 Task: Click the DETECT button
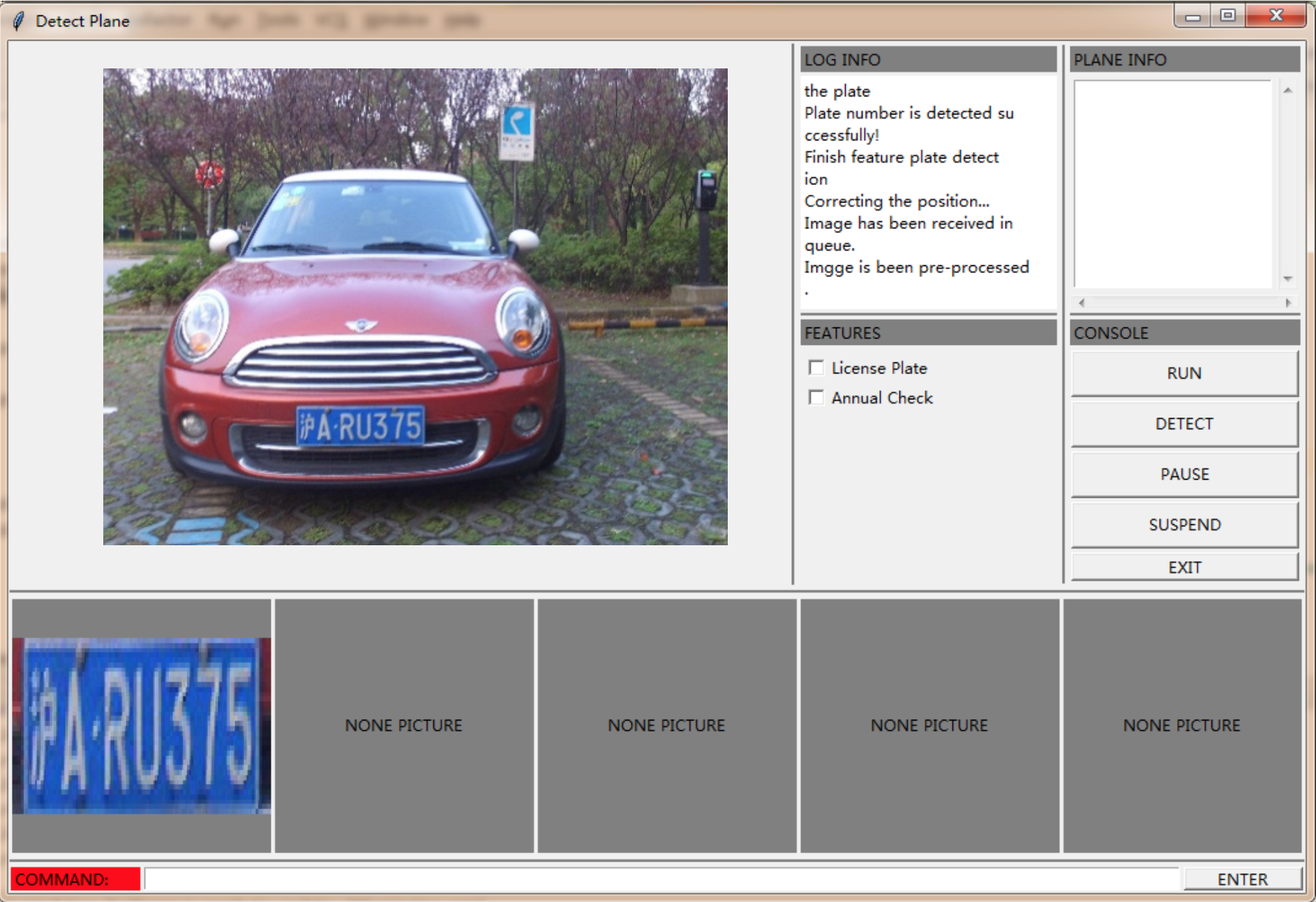[x=1184, y=424]
